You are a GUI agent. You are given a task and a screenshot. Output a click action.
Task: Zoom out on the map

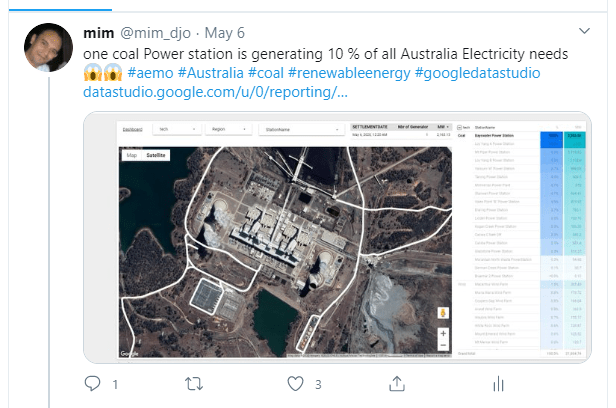443,346
